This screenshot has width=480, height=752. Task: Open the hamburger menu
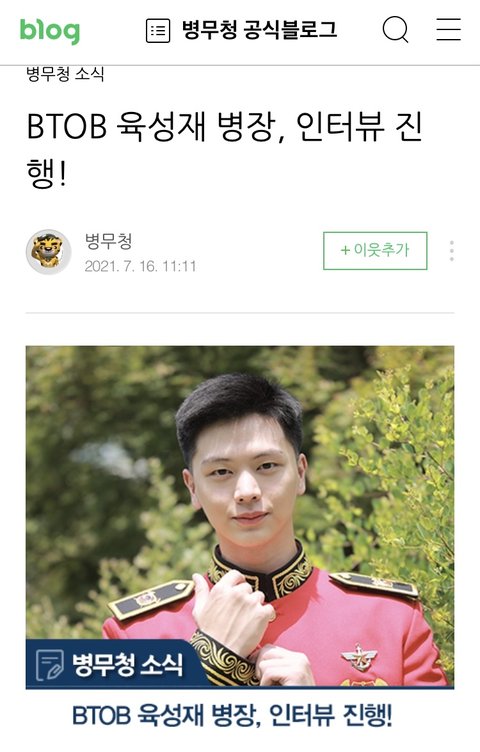pos(449,30)
